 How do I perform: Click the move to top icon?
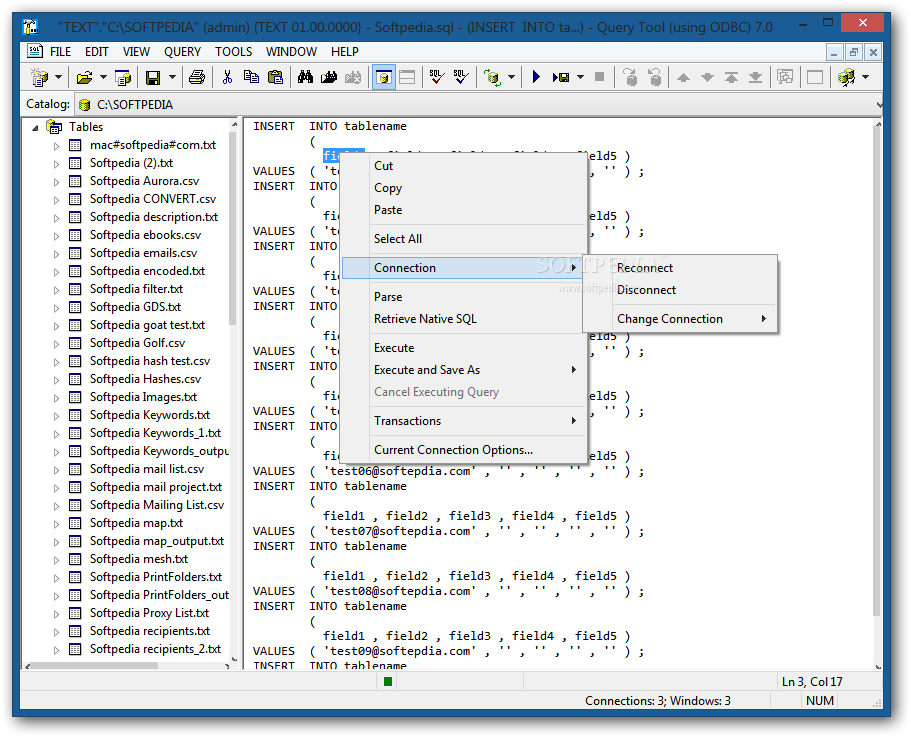[731, 77]
